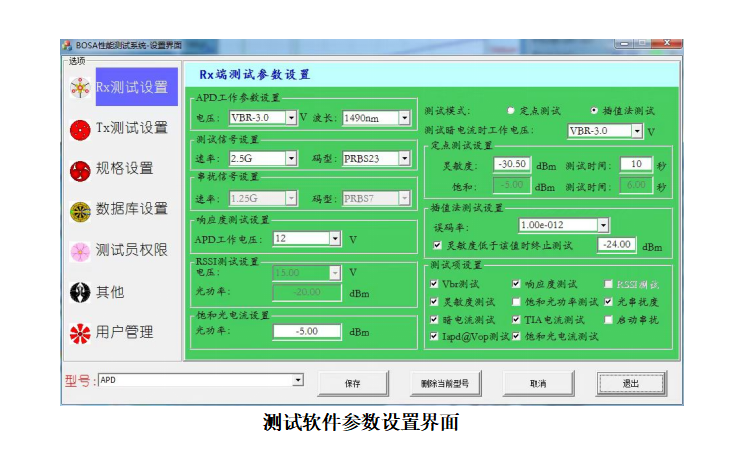Click the 数据库设置 dartboard icon
Screen dimensions: 750x461
[x=80, y=211]
